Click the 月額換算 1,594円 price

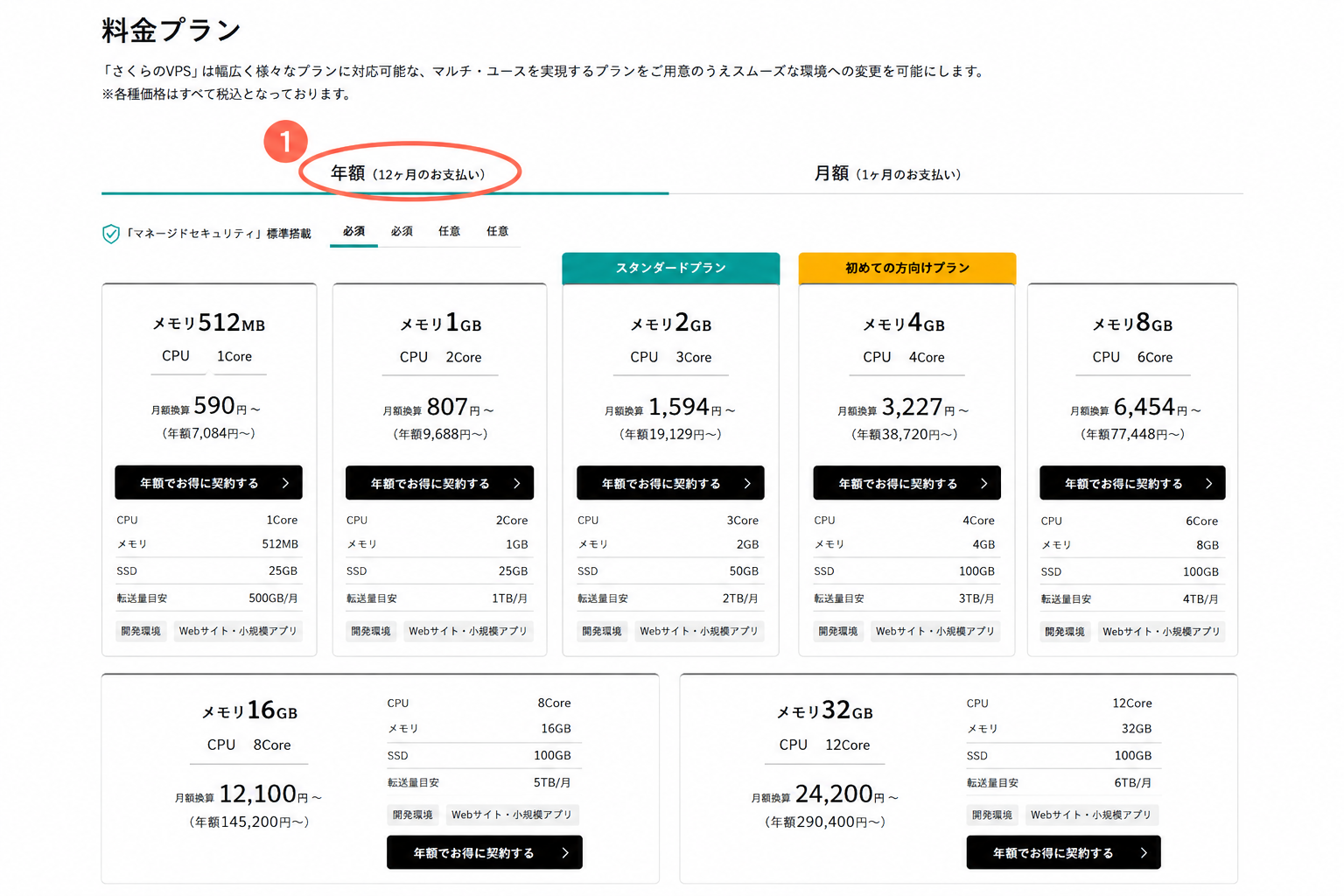(670, 408)
